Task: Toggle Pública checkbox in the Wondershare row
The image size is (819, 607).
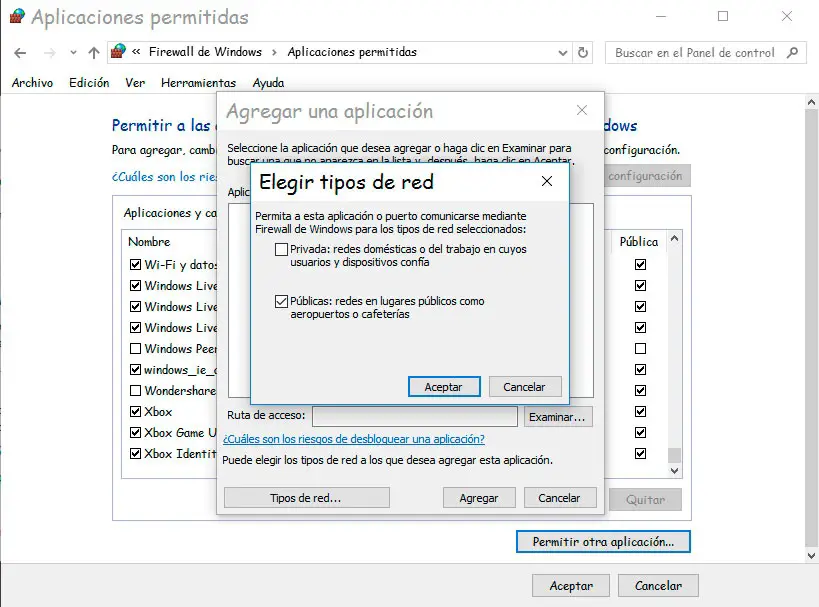Action: (x=640, y=390)
